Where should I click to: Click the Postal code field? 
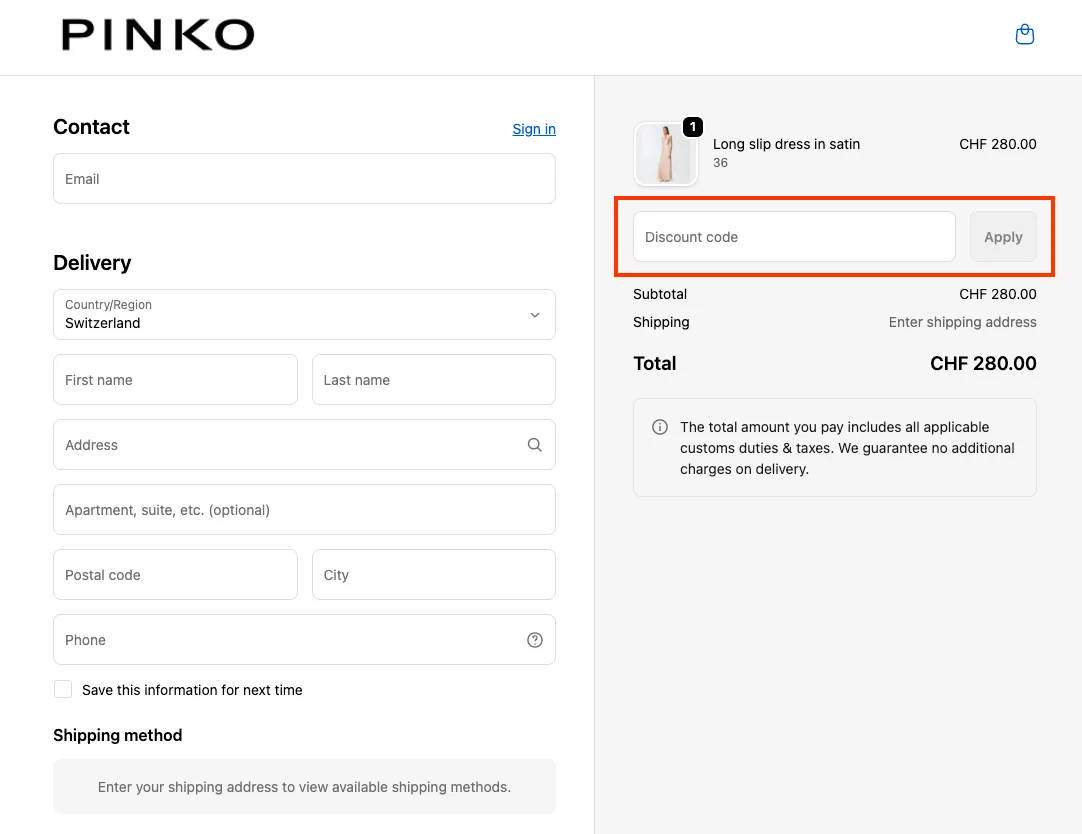[x=175, y=574]
